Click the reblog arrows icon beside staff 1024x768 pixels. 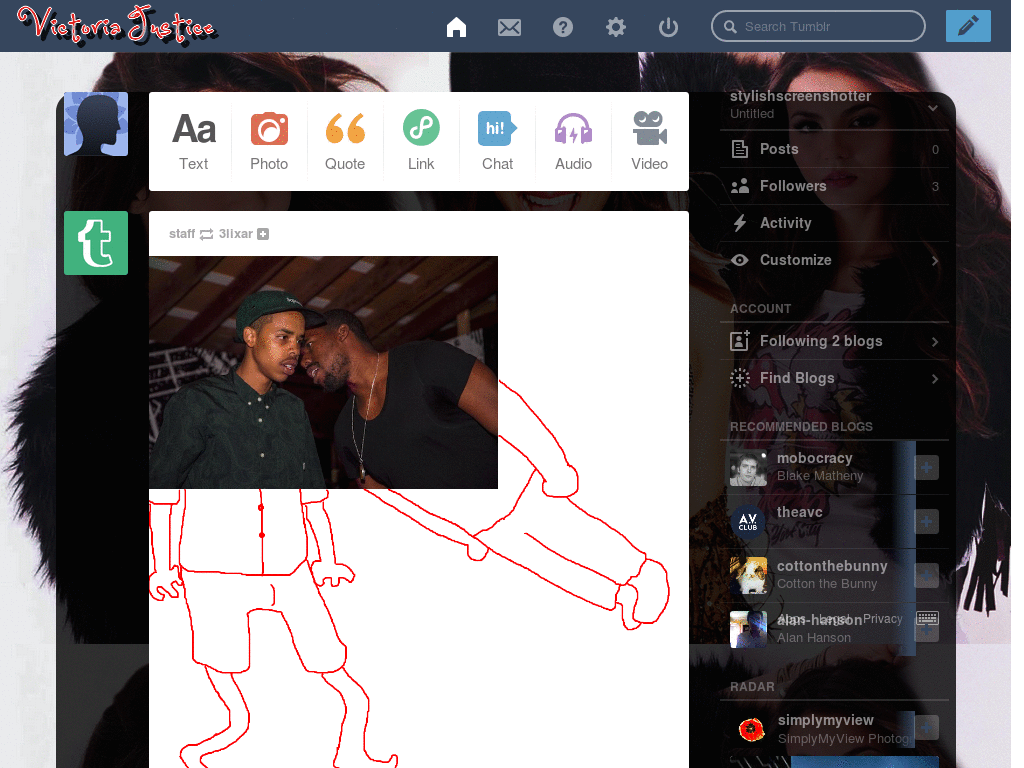click(x=206, y=234)
